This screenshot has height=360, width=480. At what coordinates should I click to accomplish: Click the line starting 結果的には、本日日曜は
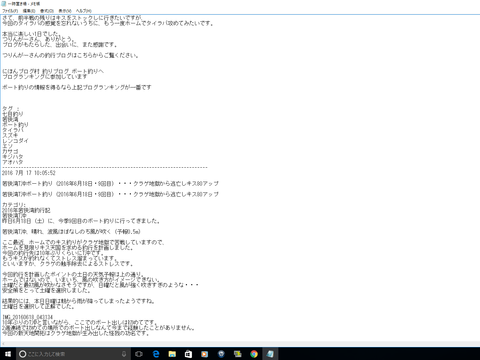coord(79,301)
